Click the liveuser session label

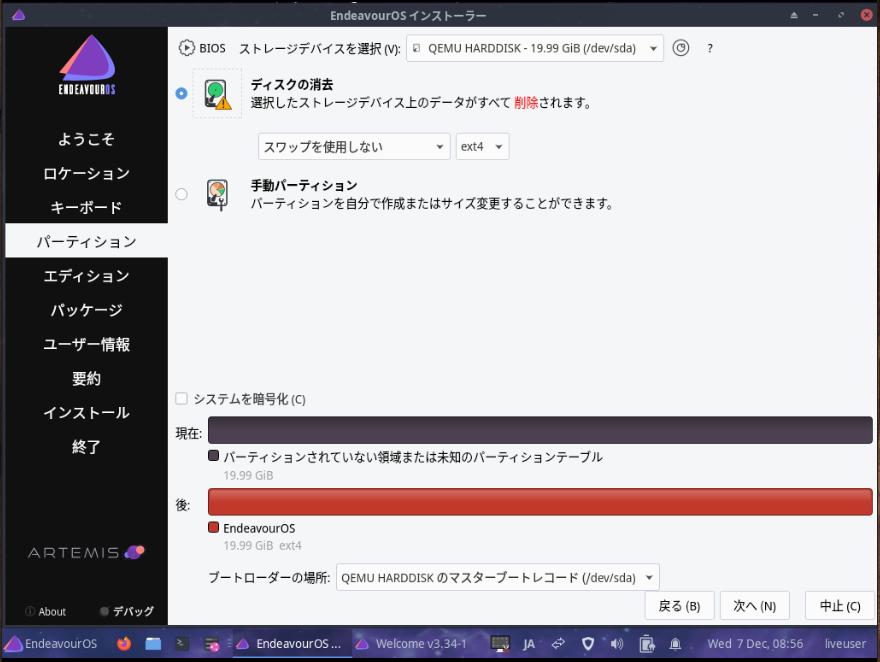(x=845, y=643)
